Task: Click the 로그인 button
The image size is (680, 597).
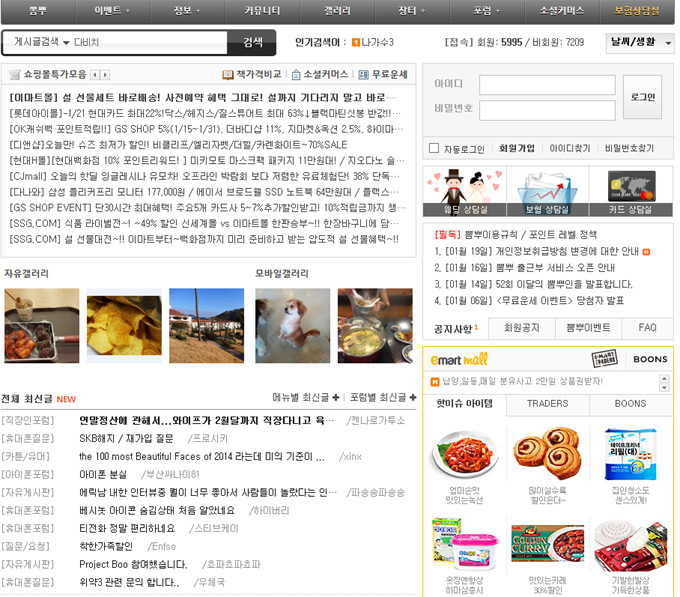Action: click(642, 97)
